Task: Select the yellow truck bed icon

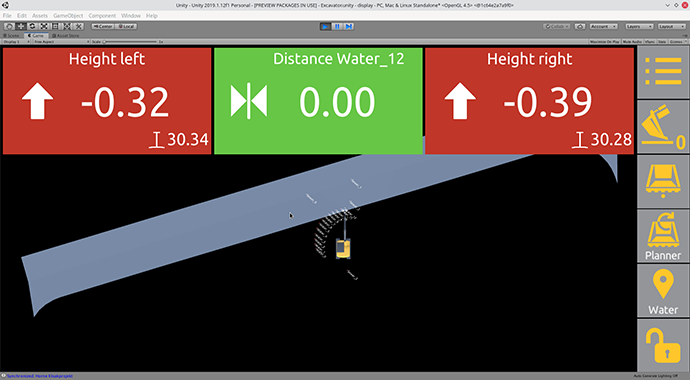Action: [663, 182]
